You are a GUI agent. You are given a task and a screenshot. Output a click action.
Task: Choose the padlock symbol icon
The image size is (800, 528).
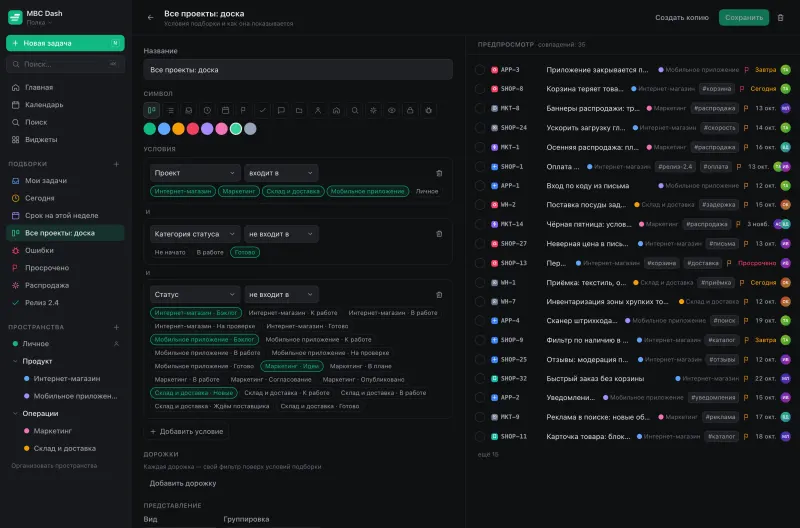[410, 110]
